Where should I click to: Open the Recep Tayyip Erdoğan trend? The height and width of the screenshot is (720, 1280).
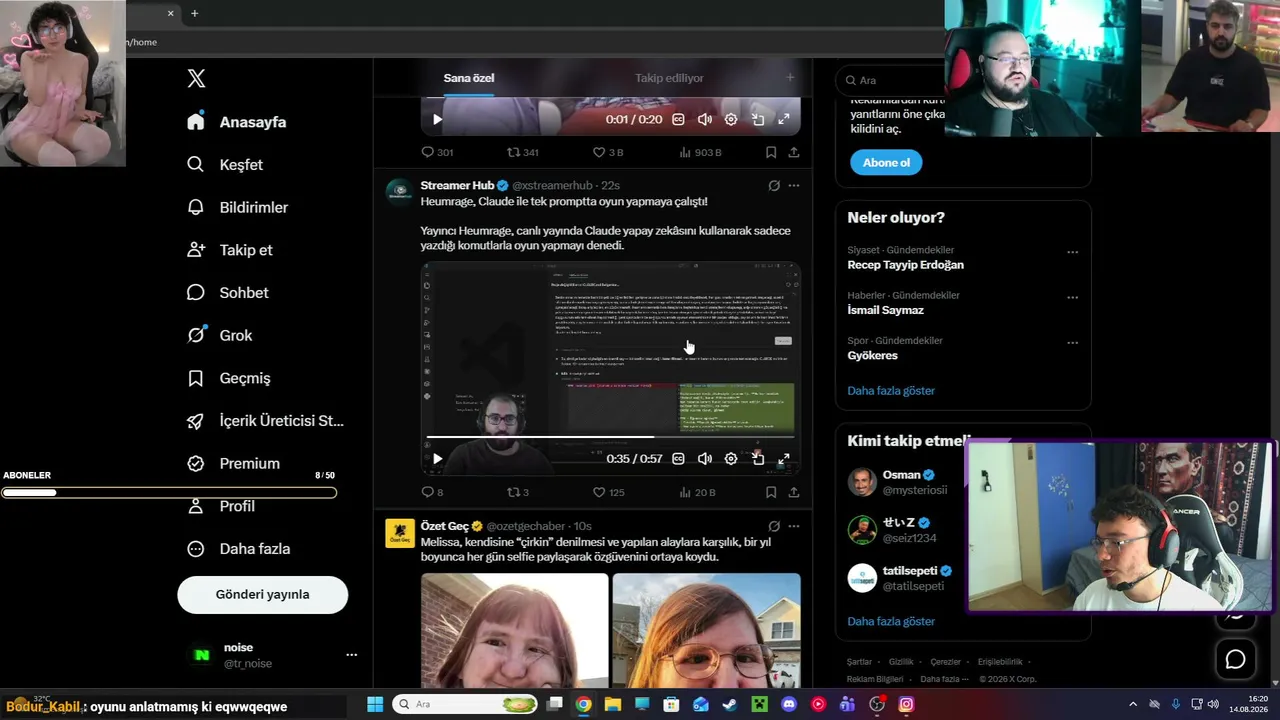[906, 265]
